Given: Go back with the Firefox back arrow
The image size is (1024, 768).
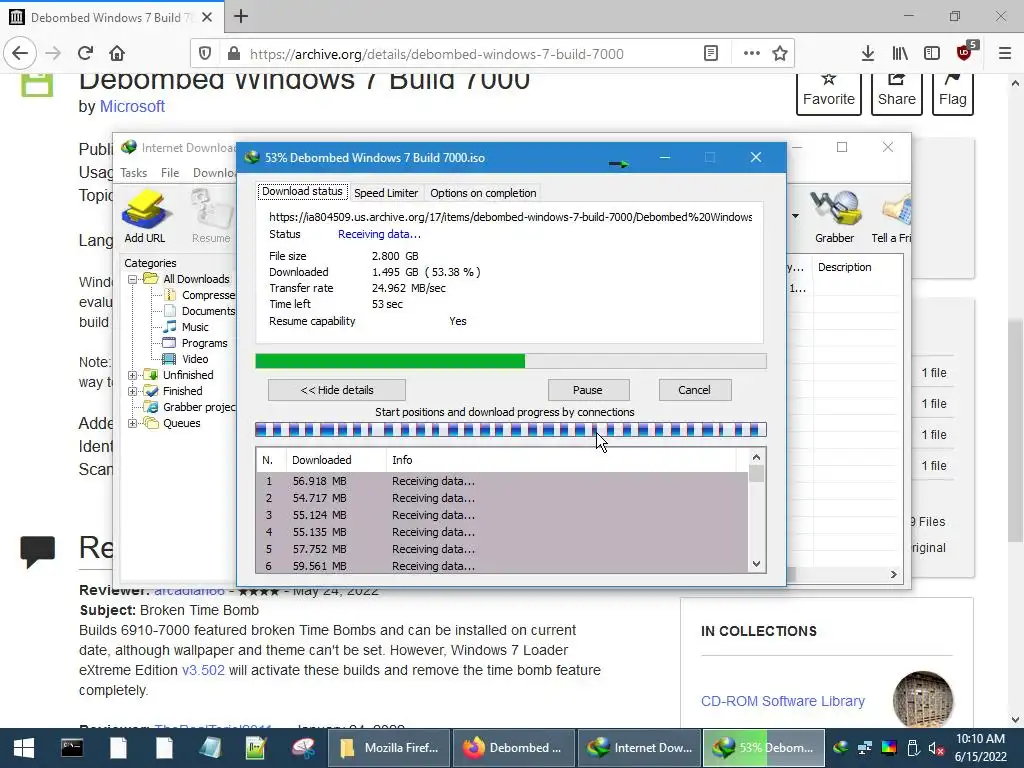Looking at the screenshot, I should pyautogui.click(x=20, y=53).
